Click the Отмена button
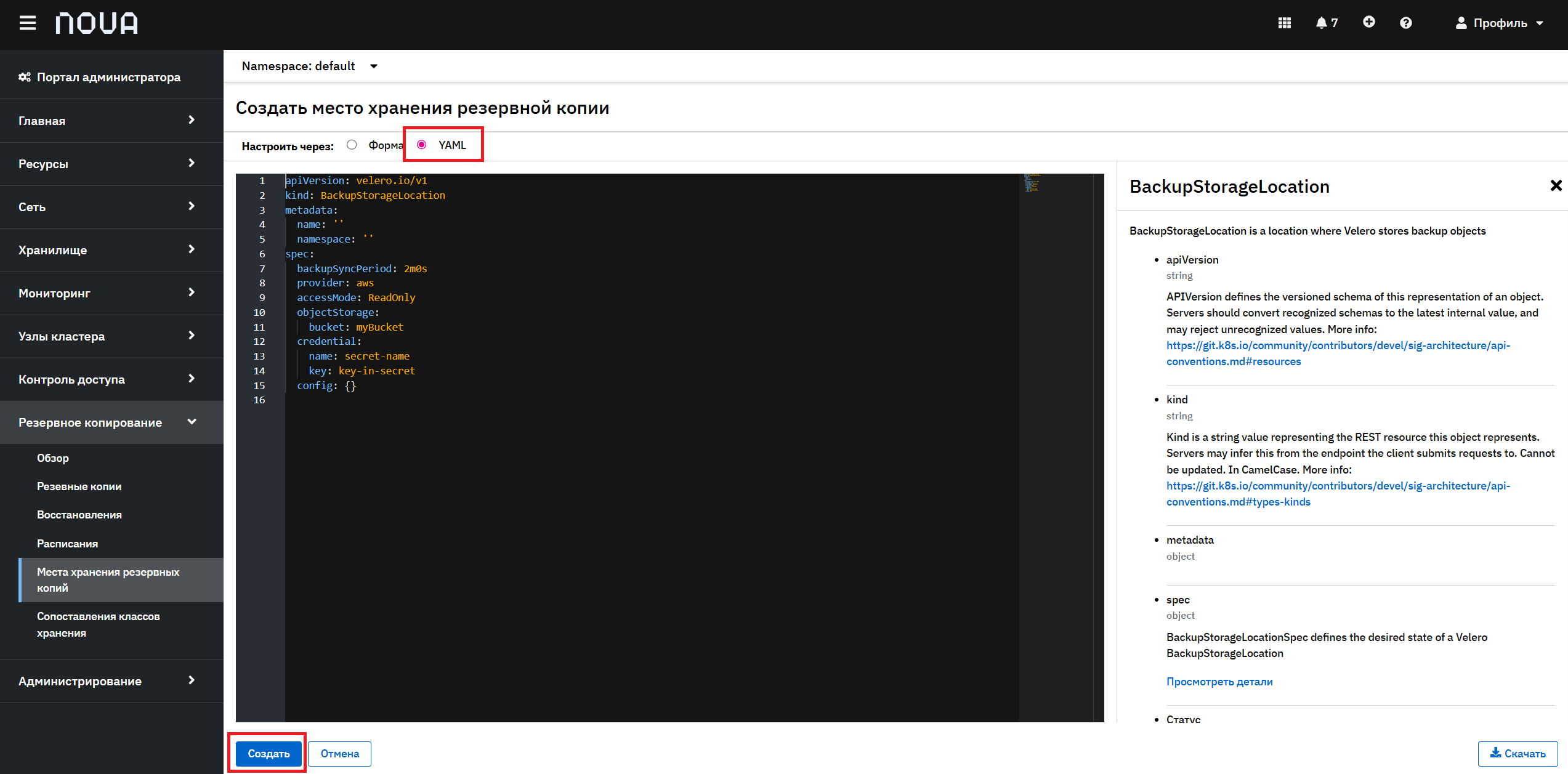The height and width of the screenshot is (774, 1568). (340, 754)
